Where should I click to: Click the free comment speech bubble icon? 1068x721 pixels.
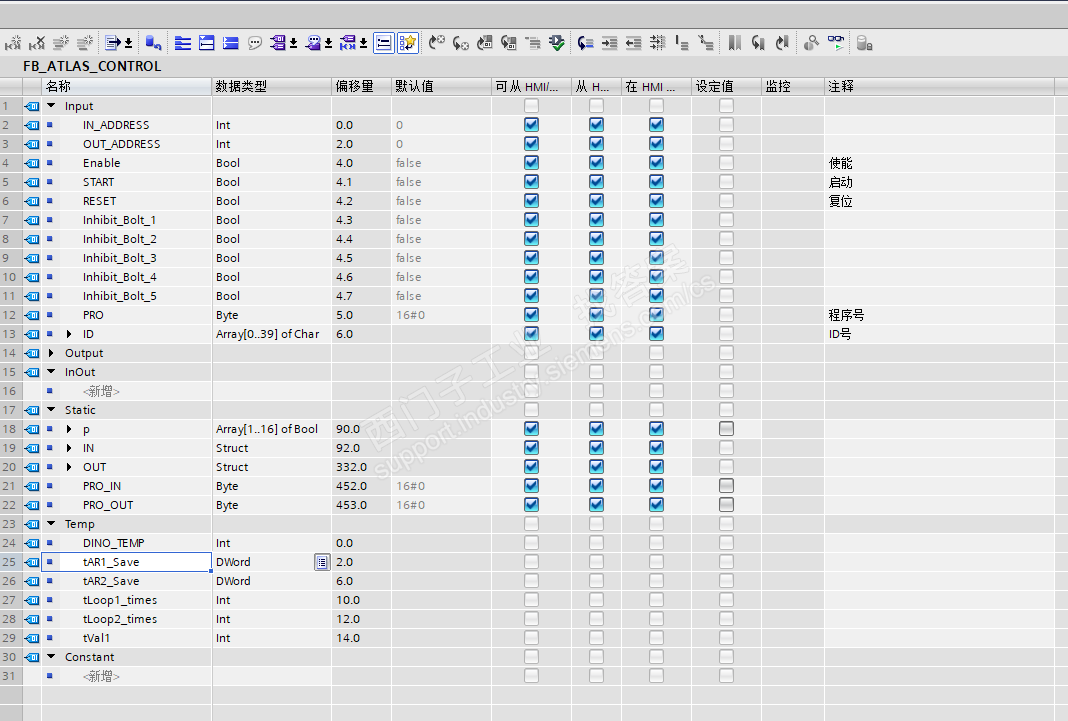255,43
